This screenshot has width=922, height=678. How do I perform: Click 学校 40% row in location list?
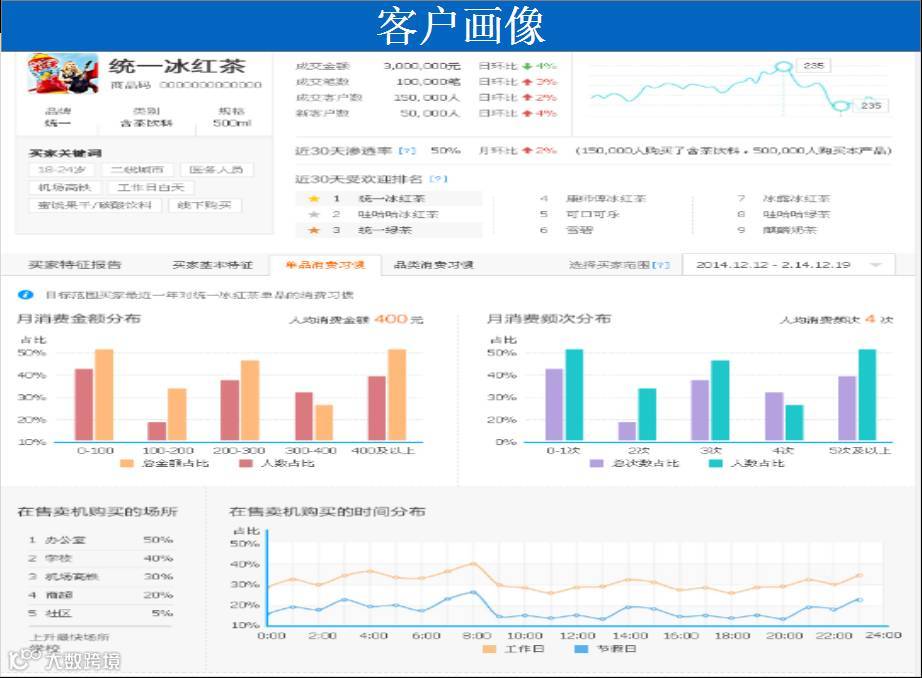[x=101, y=558]
